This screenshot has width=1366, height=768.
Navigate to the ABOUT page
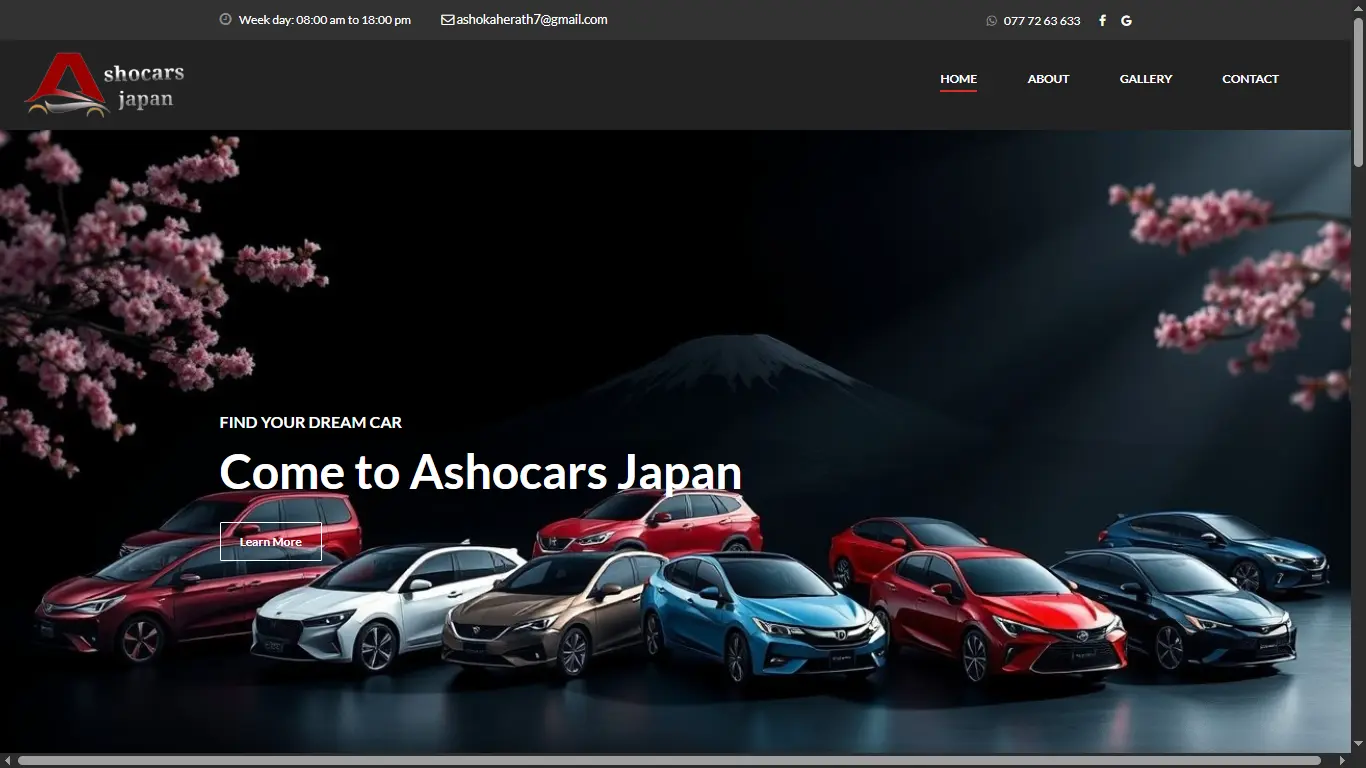[x=1048, y=78]
